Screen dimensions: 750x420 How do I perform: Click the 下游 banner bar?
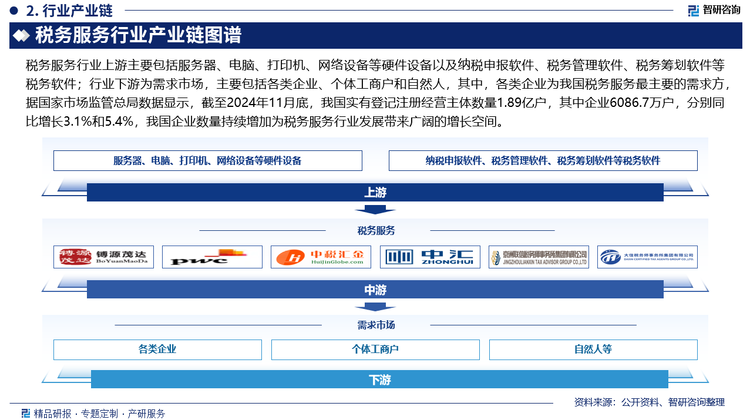pos(379,379)
